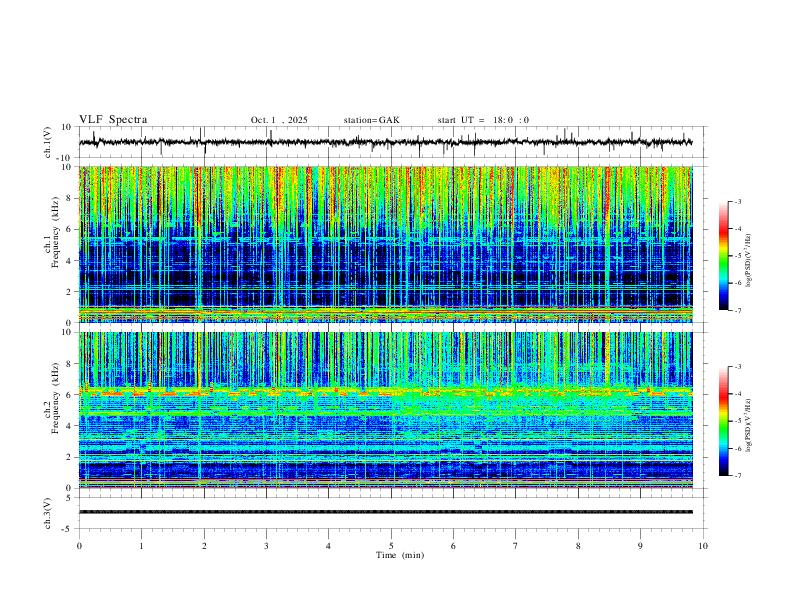Click the '-7' tick on ch.2 colorbar
This screenshot has height=612, width=792.
pyautogui.click(x=737, y=476)
